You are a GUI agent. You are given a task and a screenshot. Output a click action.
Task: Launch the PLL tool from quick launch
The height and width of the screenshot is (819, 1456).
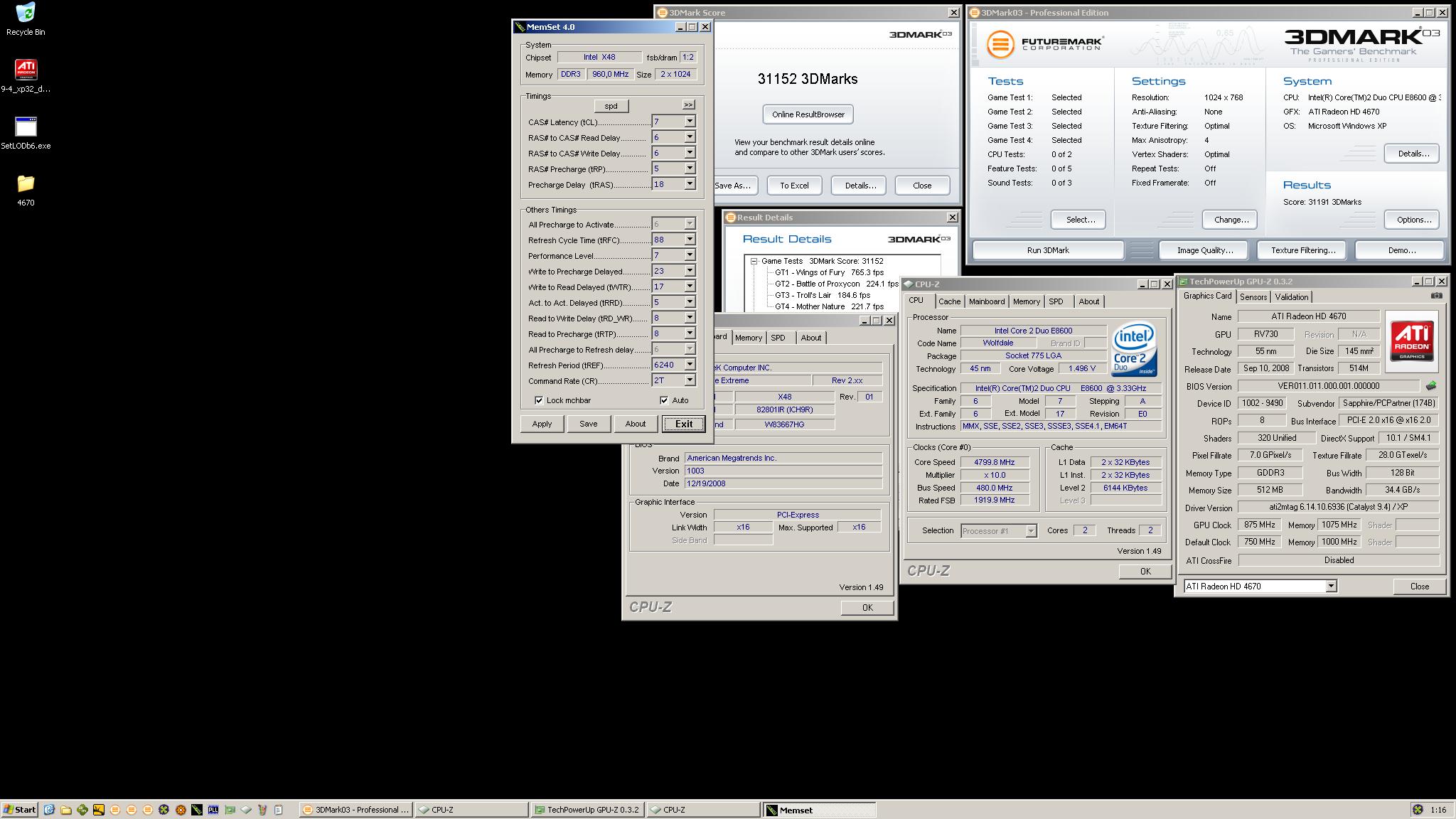pos(213,810)
